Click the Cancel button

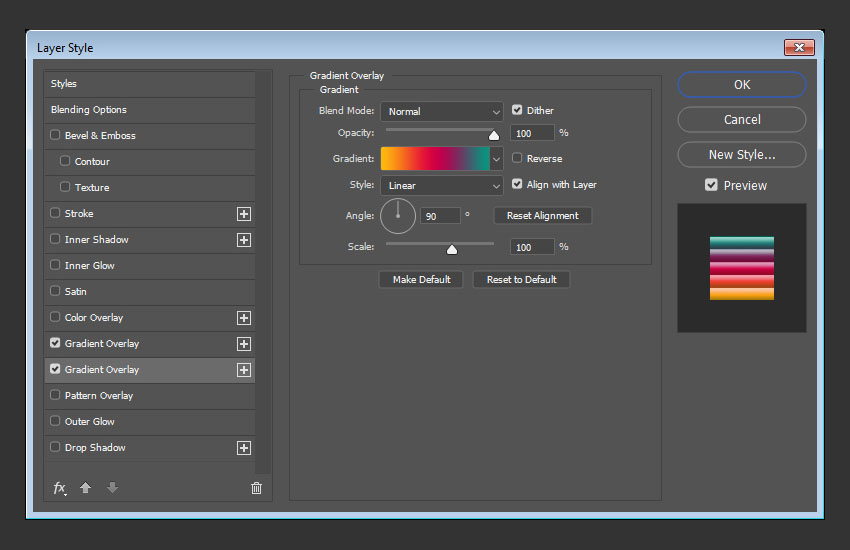pyautogui.click(x=742, y=120)
